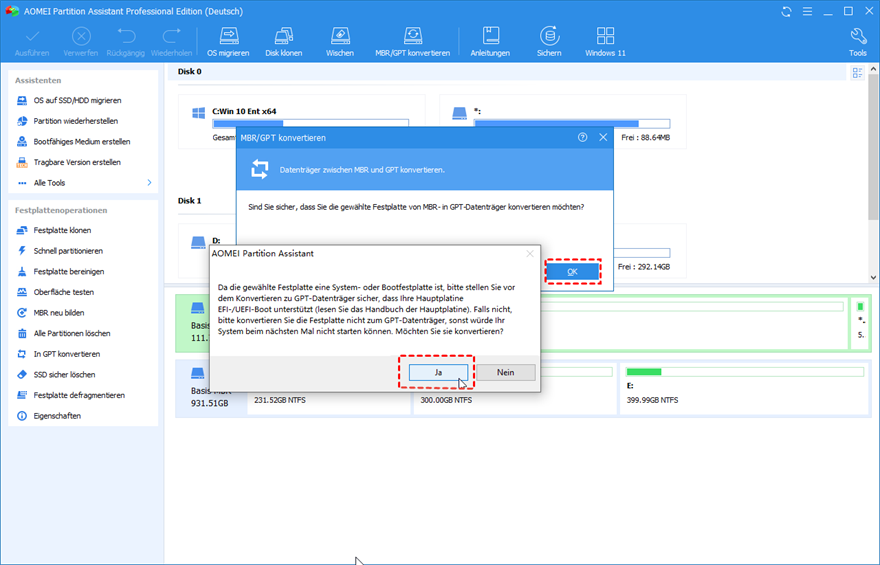Click the Rückgängig undo icon

click(126, 42)
